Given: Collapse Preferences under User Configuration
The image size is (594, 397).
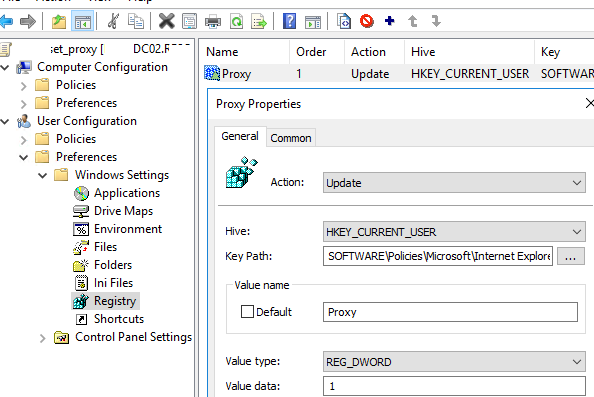Looking at the screenshot, I should (23, 157).
